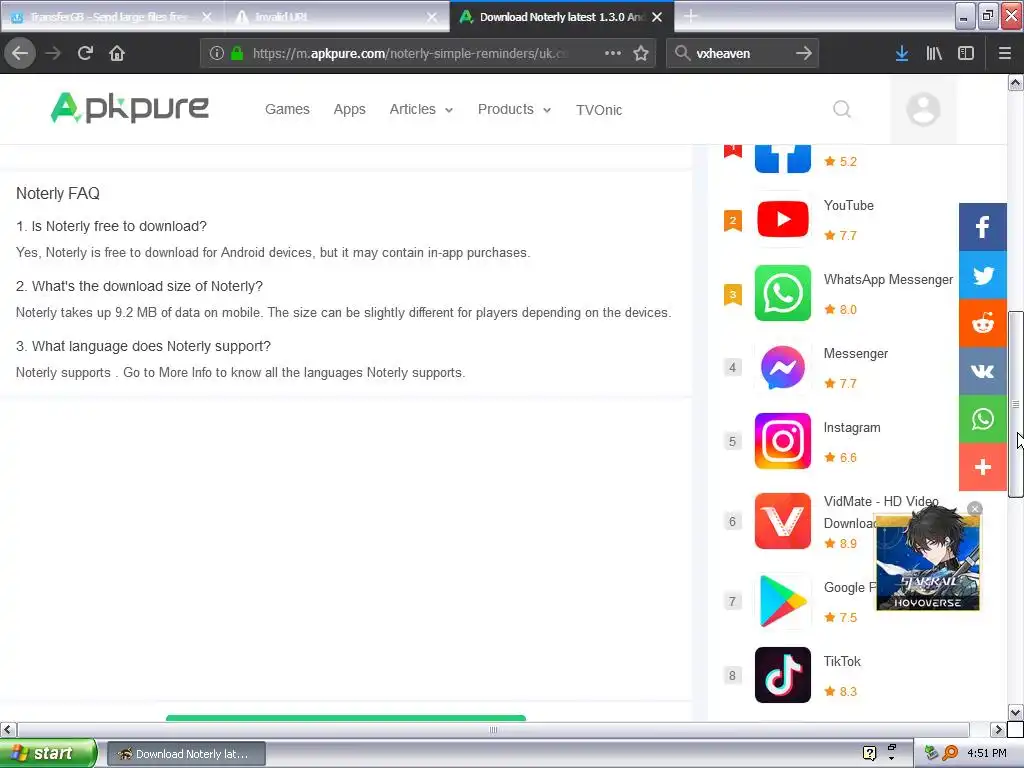
Task: Open the Starrail Hoyoverse ad thumbnail
Action: coord(927,562)
